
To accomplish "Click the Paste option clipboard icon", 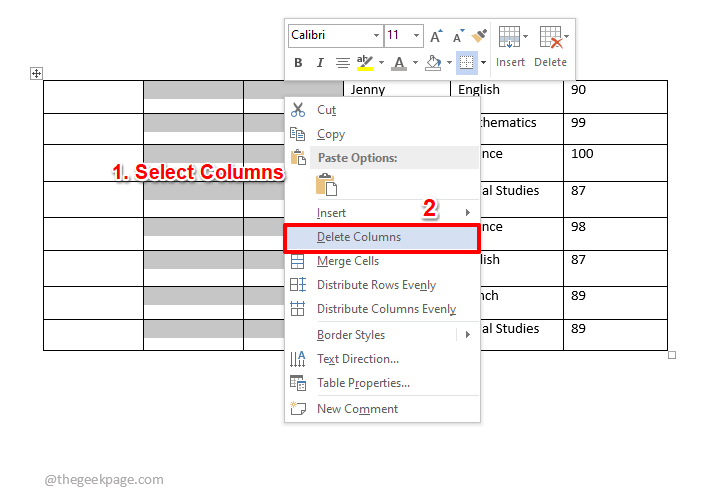I will pyautogui.click(x=326, y=185).
